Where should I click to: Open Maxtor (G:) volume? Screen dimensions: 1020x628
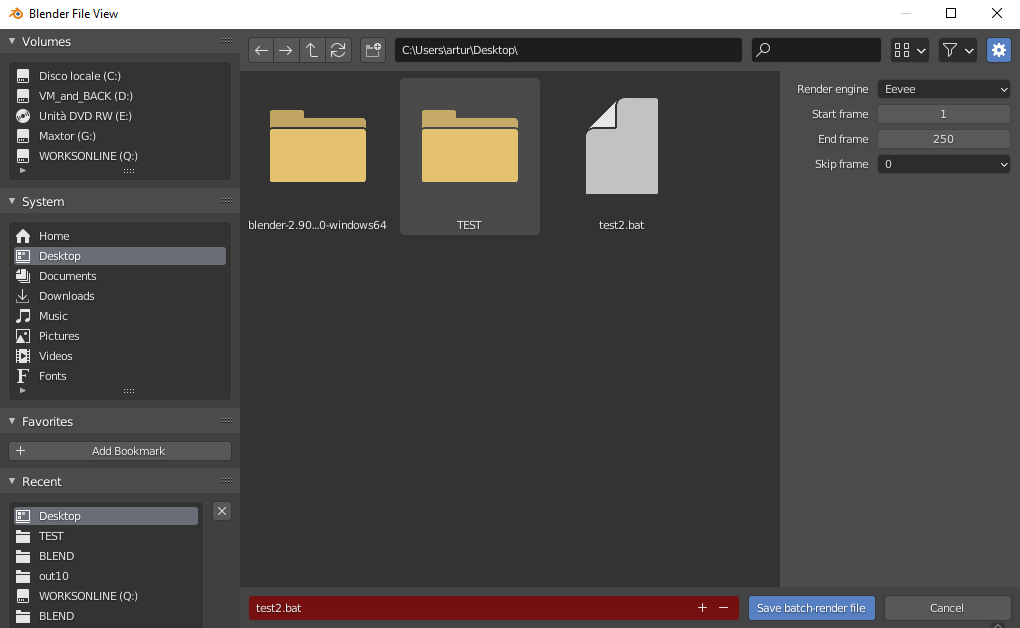[x=120, y=136]
